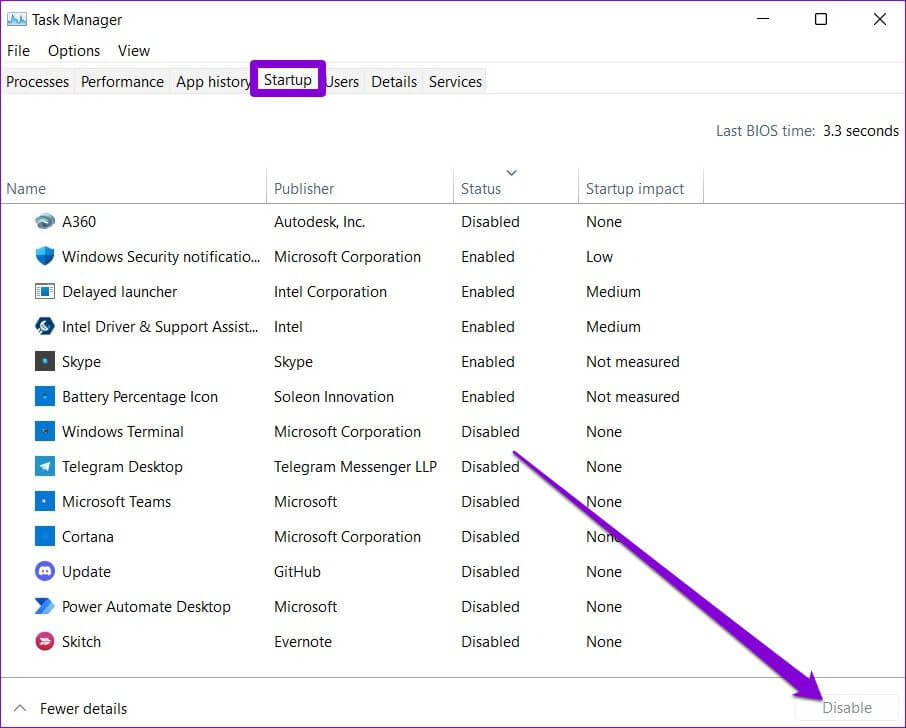Collapse view with the Fewer details chevron
Viewport: 906px width, 728px height.
pos(20,708)
